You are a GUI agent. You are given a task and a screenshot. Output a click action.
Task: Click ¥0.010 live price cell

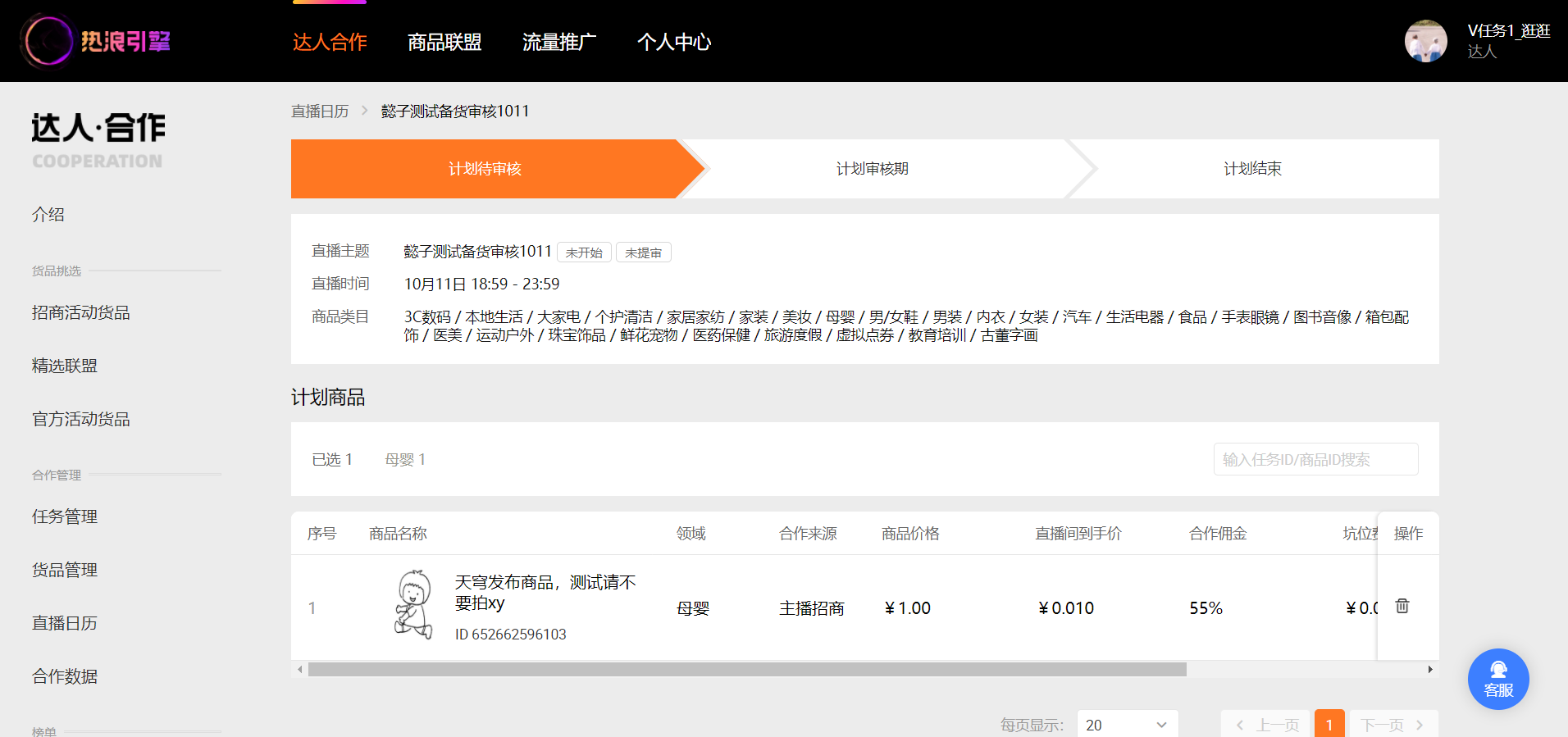(1066, 608)
